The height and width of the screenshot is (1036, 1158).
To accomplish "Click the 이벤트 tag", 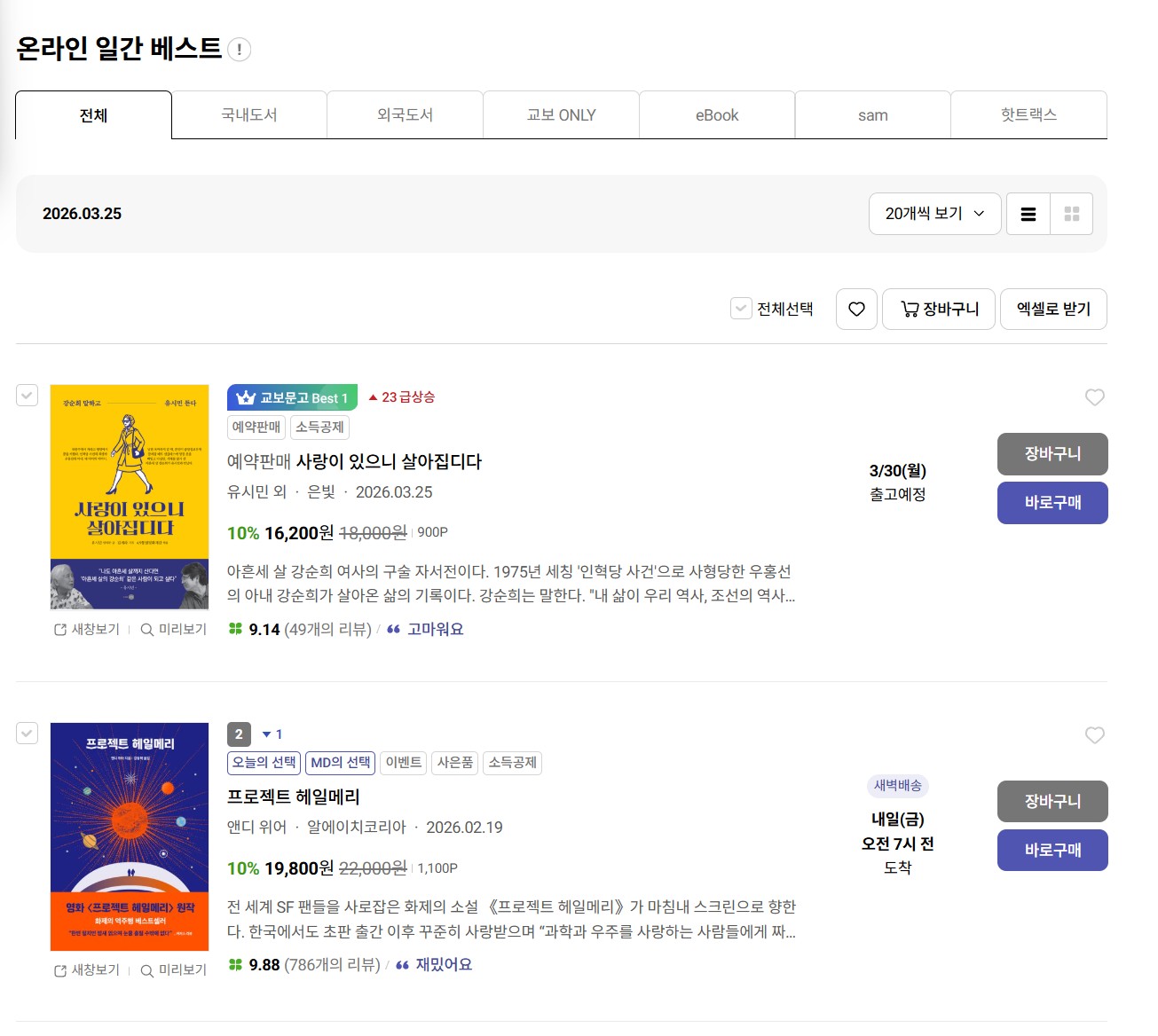I will [404, 763].
